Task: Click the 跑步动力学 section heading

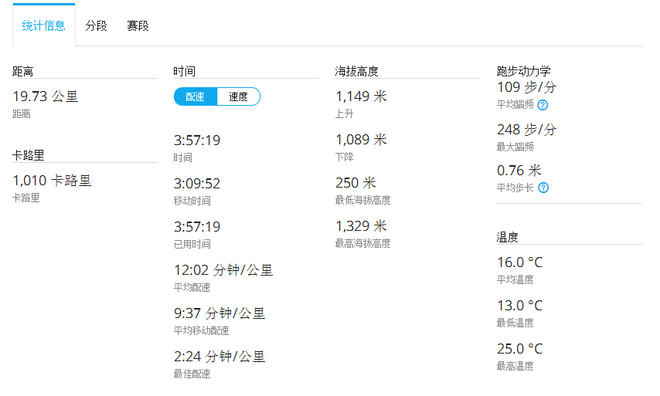Action: point(524,71)
